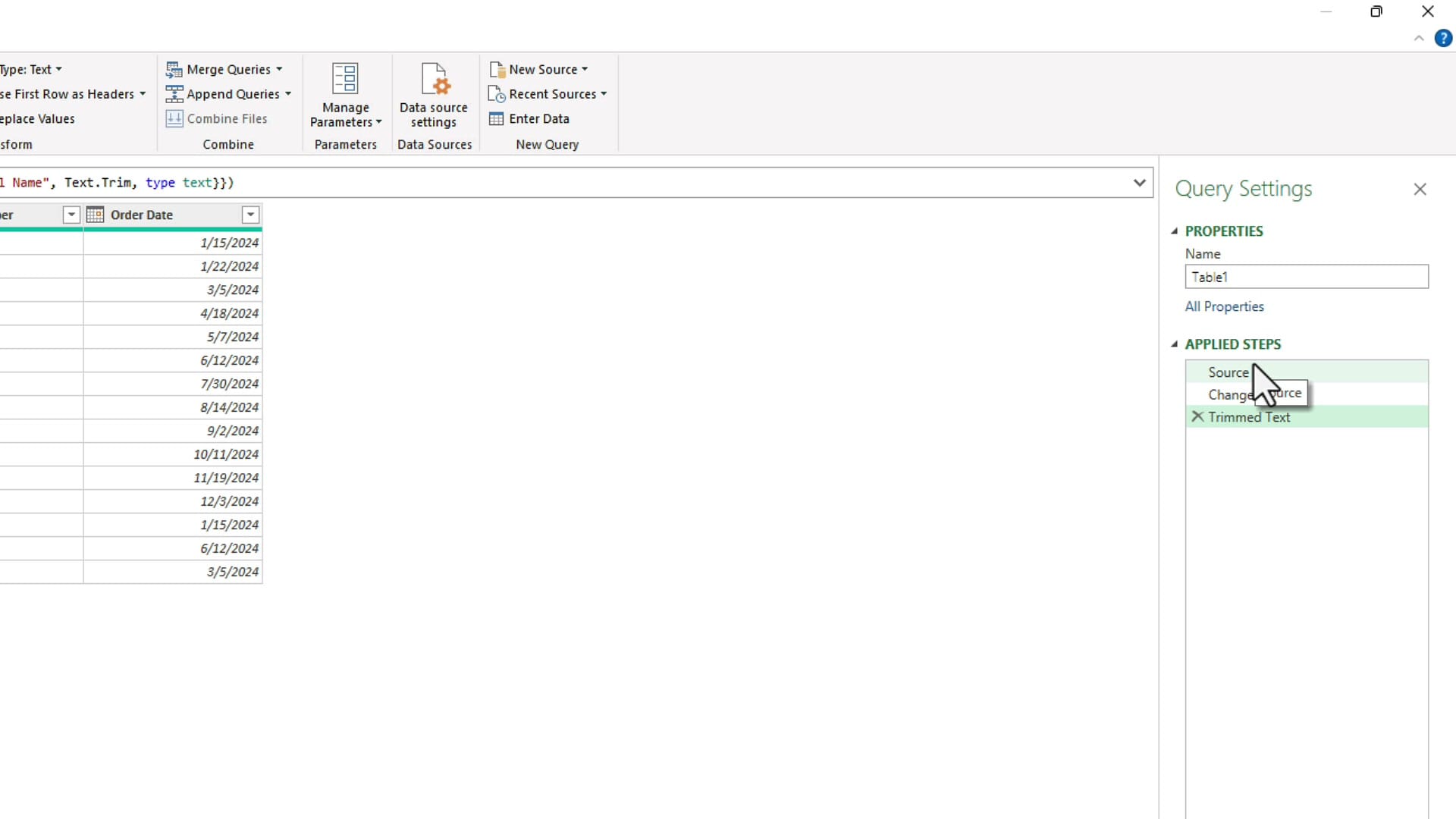
Task: Restore down the window
Action: [1376, 11]
